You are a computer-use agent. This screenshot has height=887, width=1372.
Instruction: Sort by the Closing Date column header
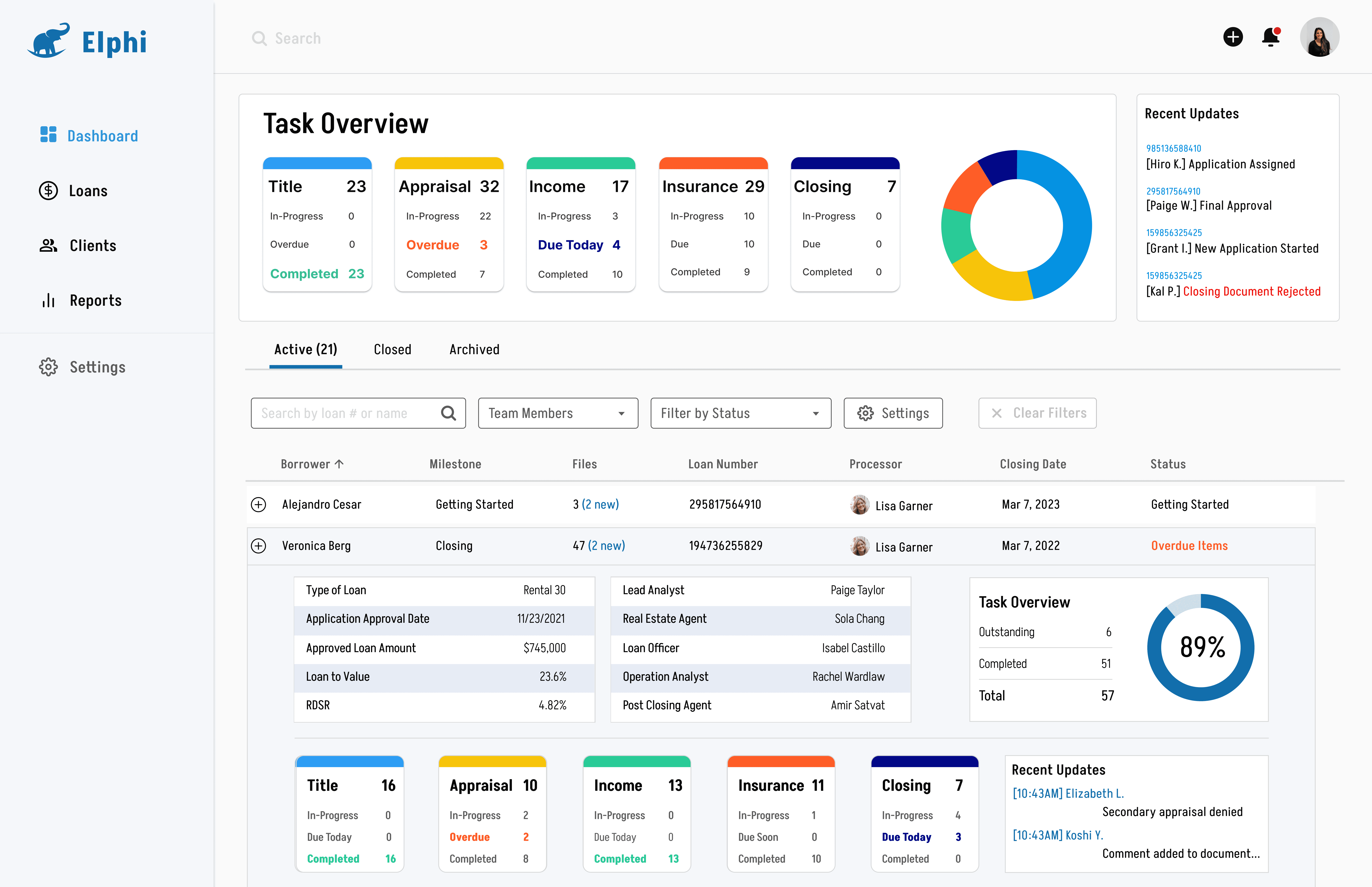point(1033,464)
